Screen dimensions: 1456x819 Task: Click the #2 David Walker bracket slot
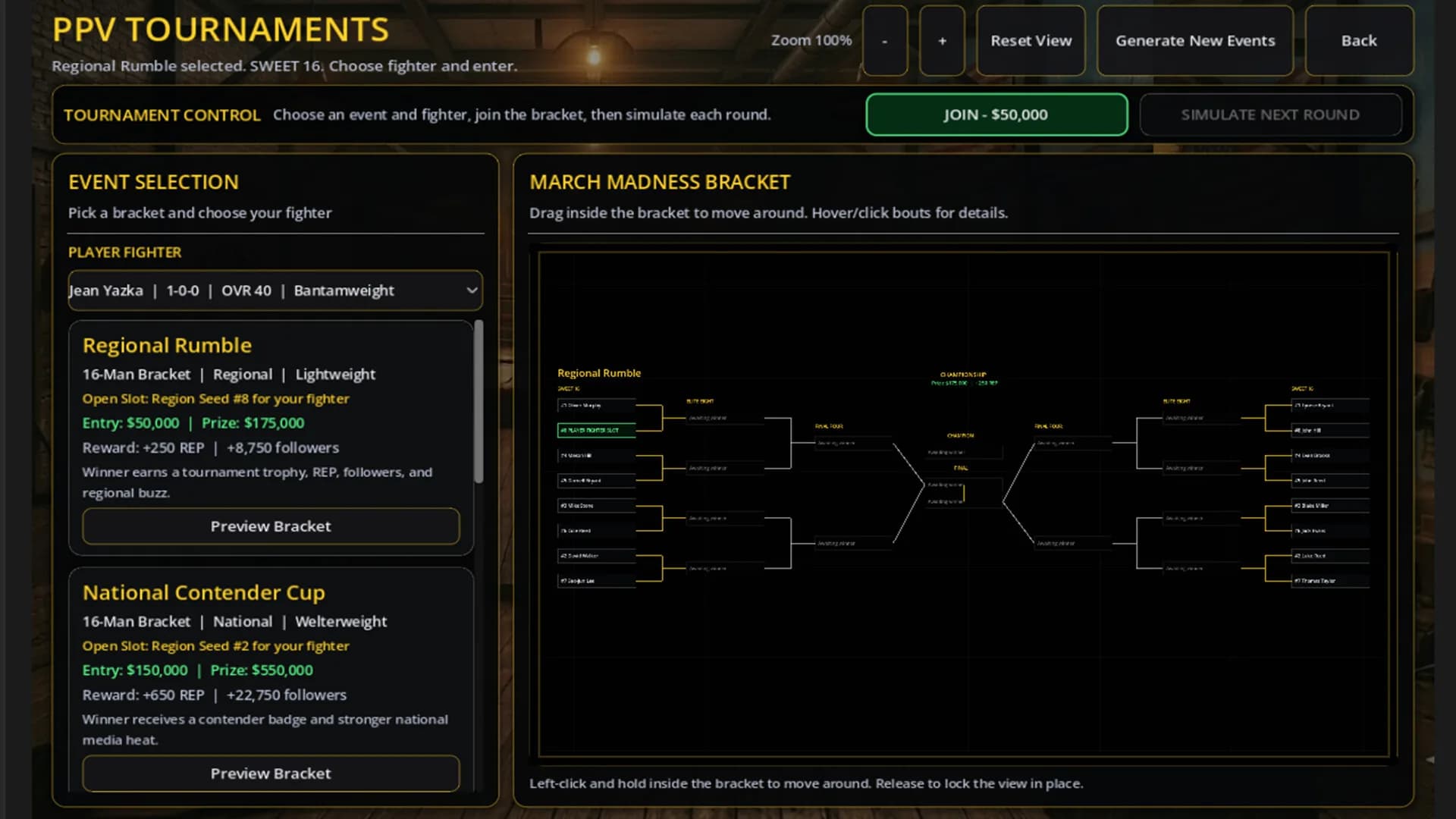(597, 556)
